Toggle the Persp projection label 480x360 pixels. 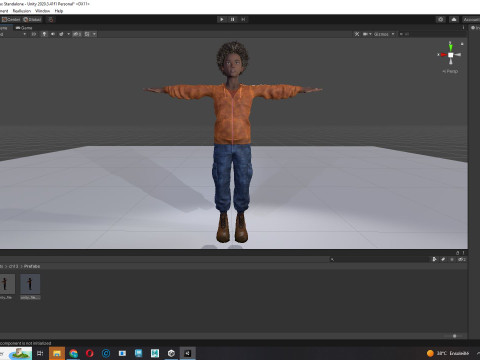click(x=450, y=71)
